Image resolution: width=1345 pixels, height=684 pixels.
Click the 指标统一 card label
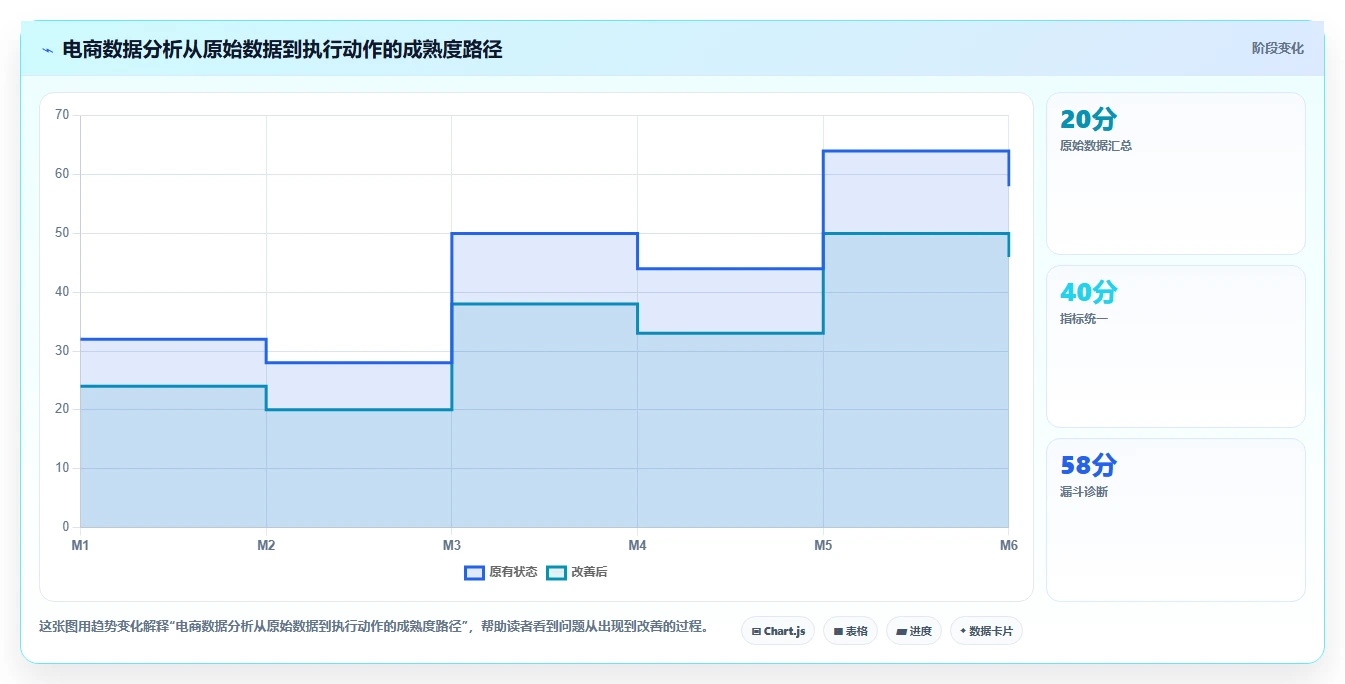tap(1084, 319)
